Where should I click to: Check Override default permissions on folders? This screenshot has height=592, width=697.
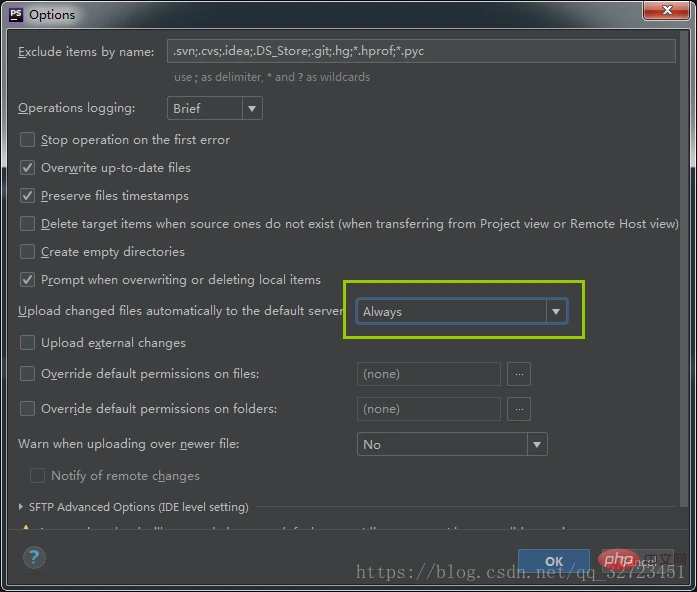coord(28,409)
